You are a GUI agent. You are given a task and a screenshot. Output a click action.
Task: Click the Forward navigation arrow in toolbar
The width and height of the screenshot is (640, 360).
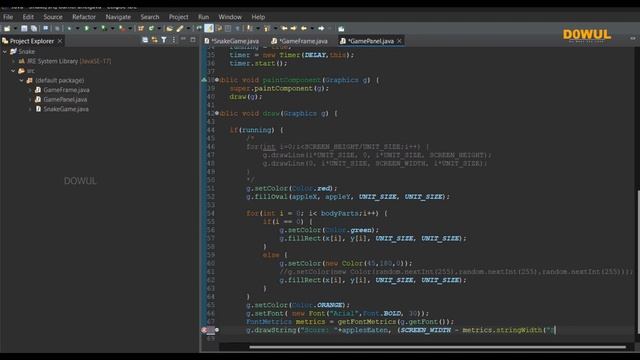[321, 28]
